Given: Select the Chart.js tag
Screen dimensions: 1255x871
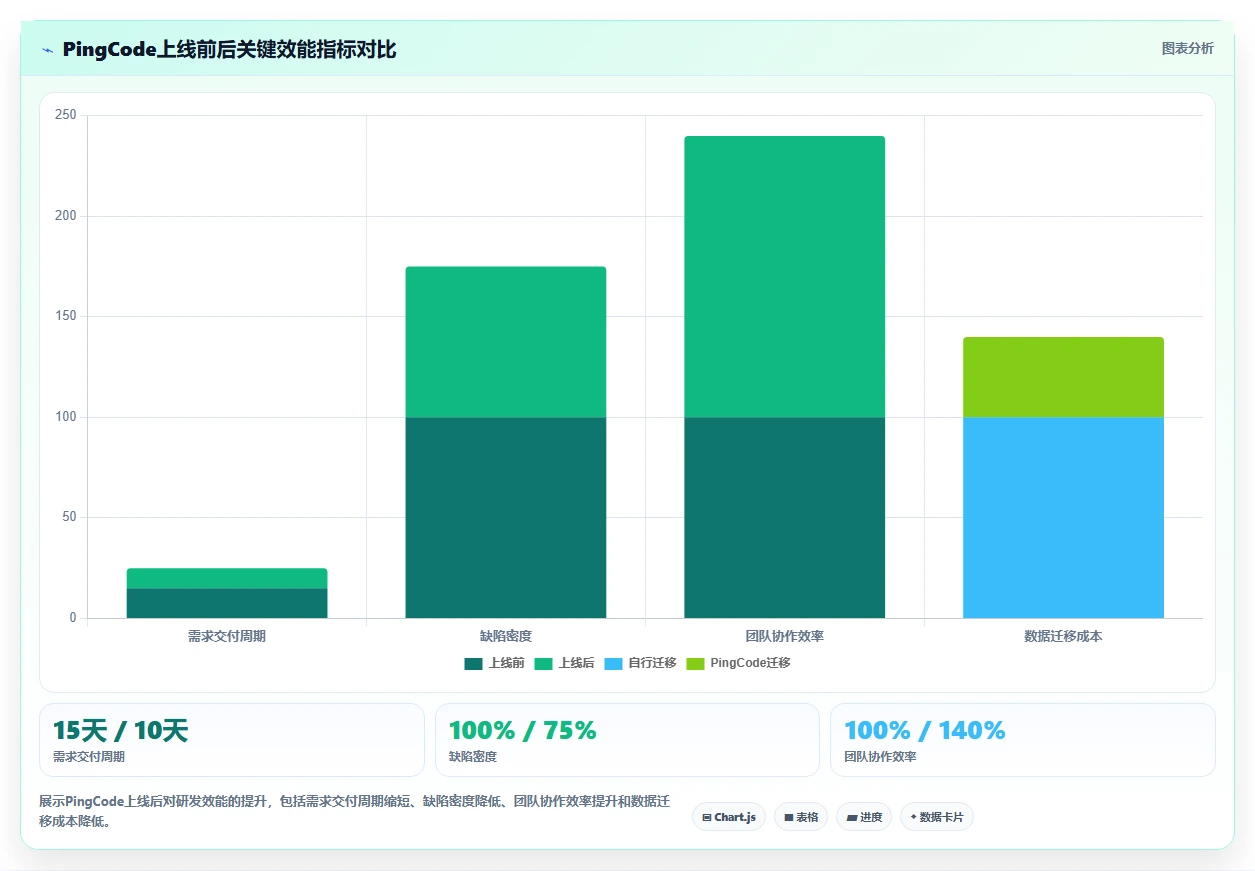Looking at the screenshot, I should pyautogui.click(x=729, y=817).
